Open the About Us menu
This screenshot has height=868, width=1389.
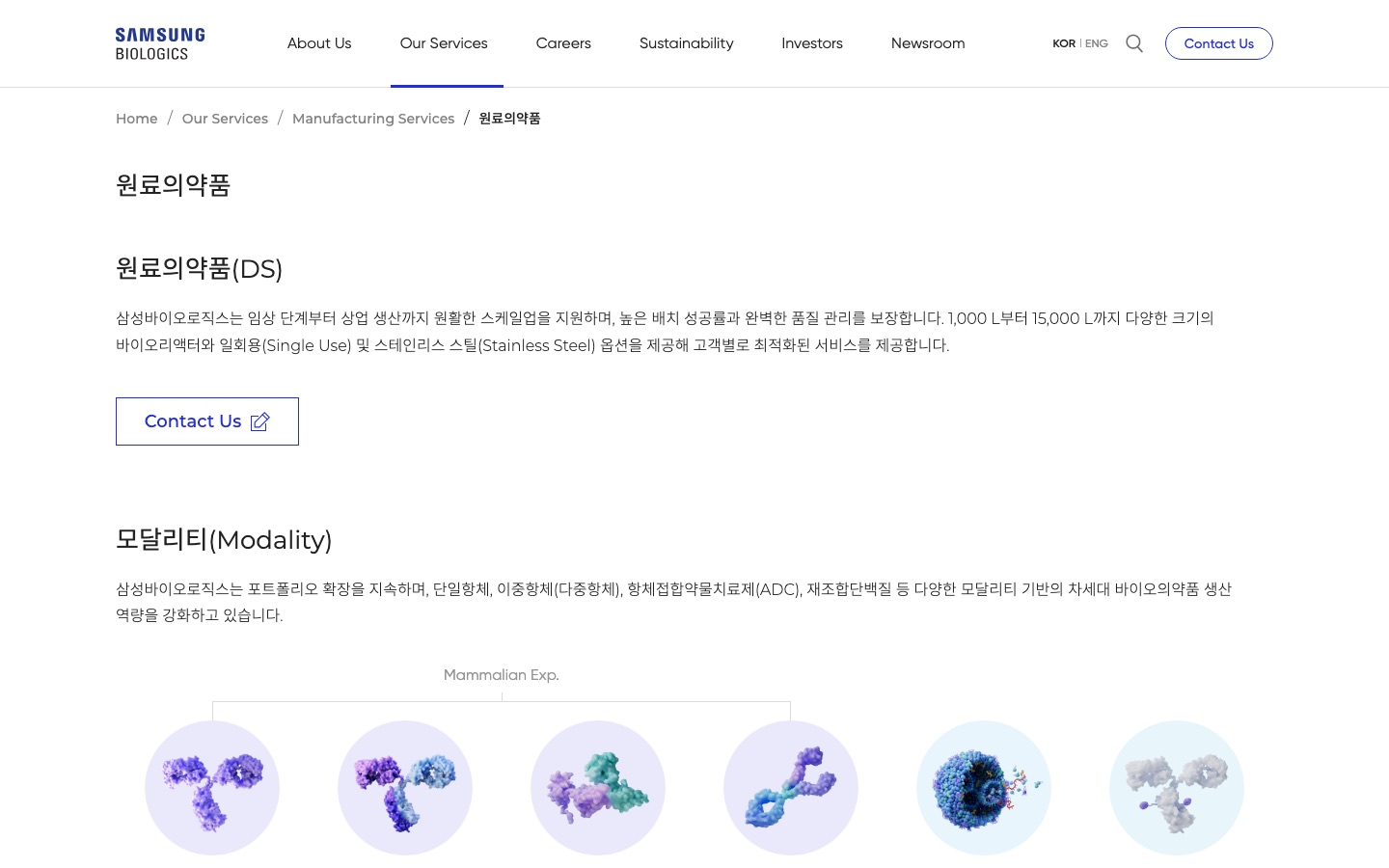click(319, 43)
